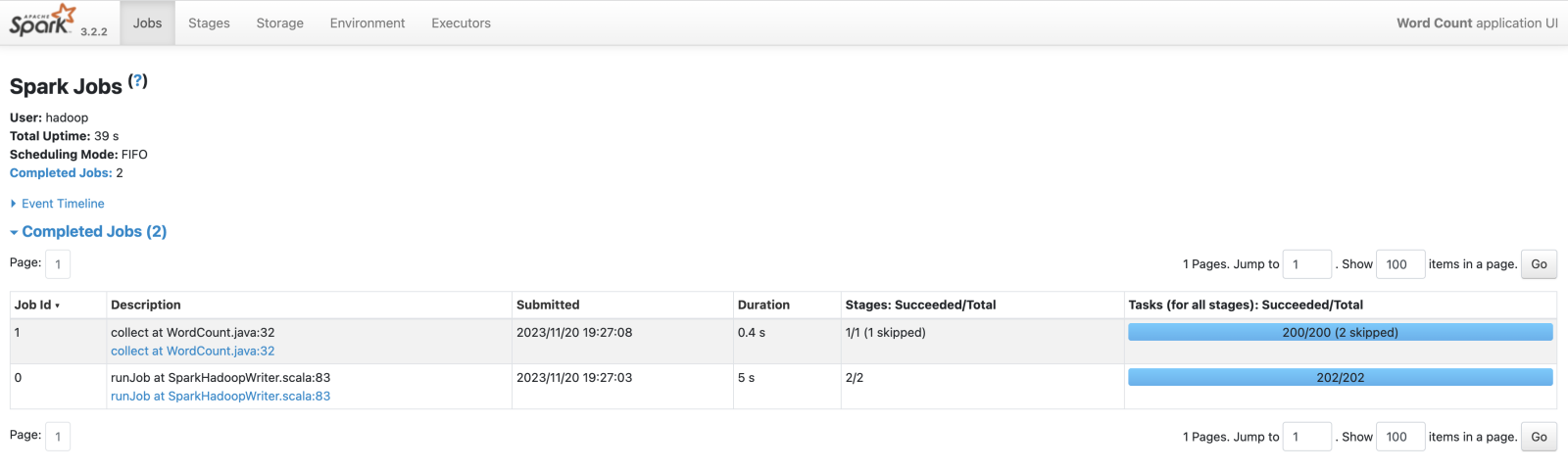Click the Completed Jobs summary link
Viewport: 1568px width, 470px height.
(x=60, y=173)
